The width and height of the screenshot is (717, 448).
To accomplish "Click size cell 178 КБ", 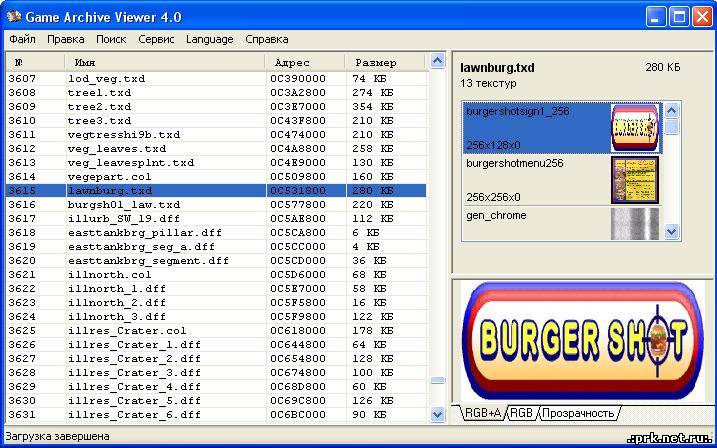I will [373, 331].
